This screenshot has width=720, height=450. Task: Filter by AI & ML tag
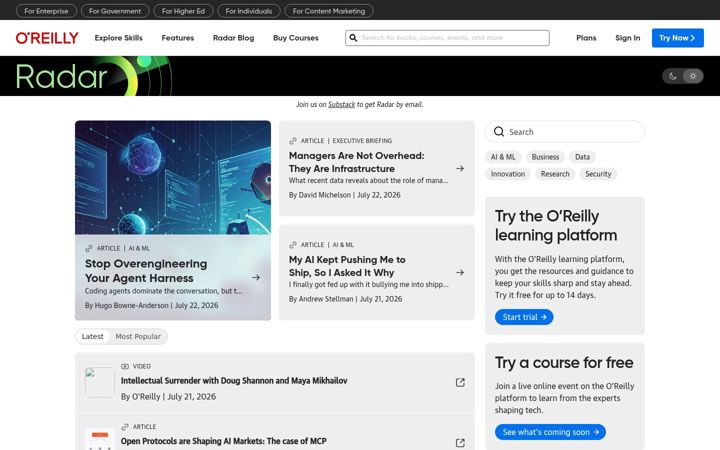503,157
